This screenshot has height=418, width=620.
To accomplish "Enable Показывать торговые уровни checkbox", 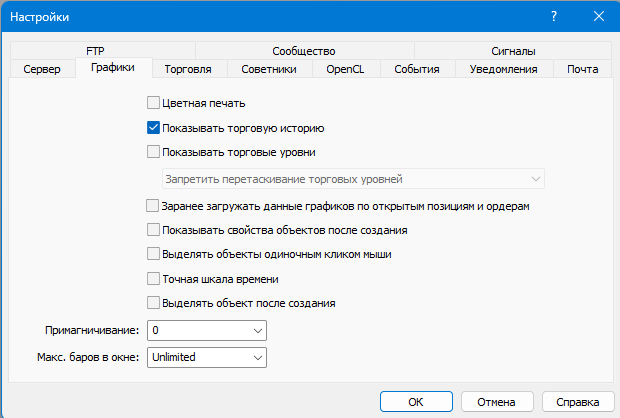I will point(153,152).
